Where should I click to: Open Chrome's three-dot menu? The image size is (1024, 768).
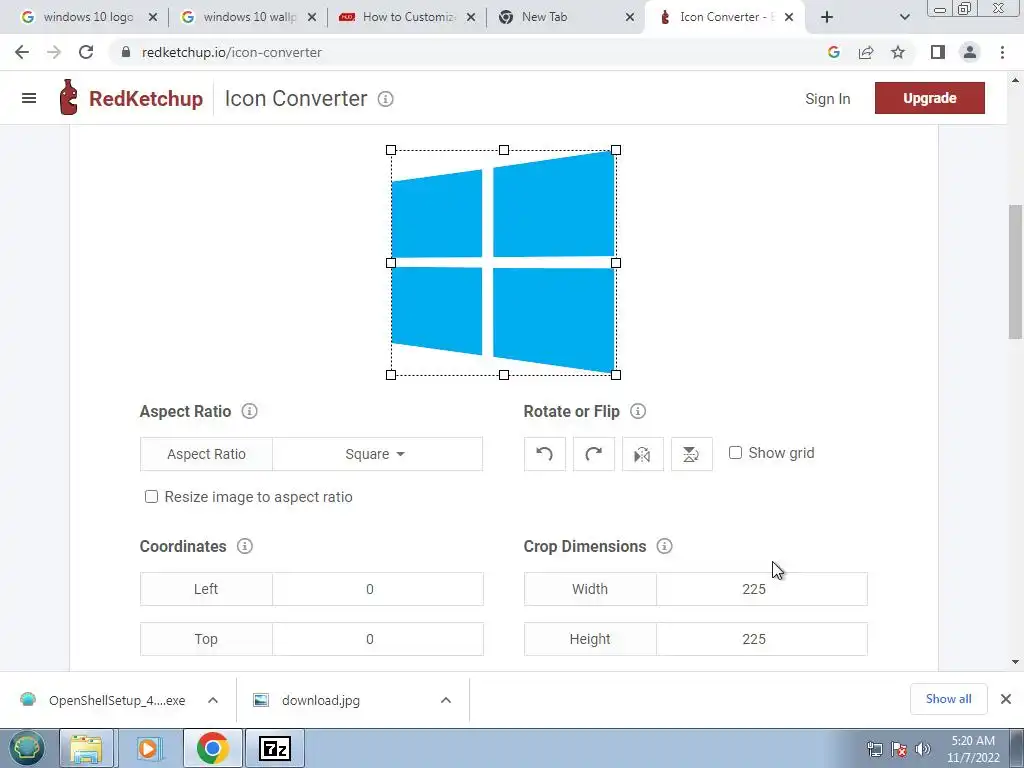click(x=1002, y=52)
